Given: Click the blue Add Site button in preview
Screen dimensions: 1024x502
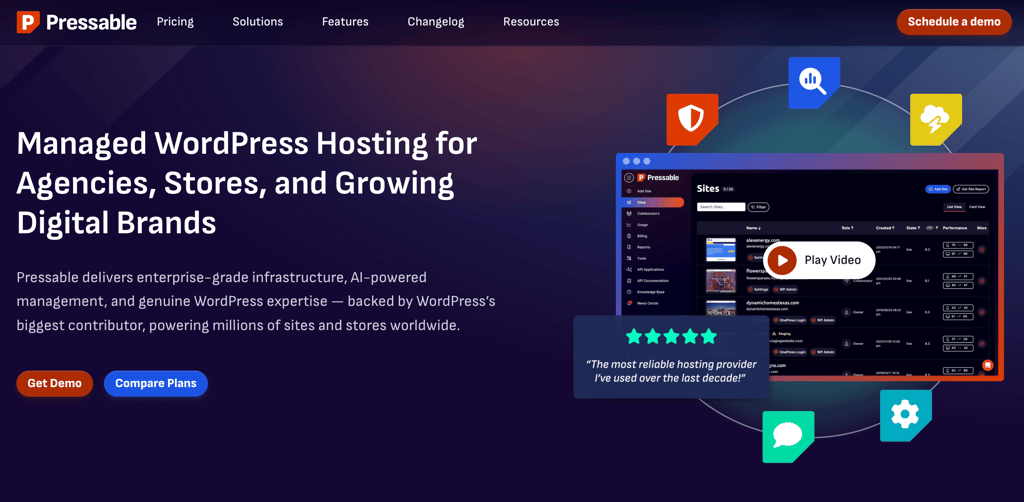Looking at the screenshot, I should click(938, 189).
